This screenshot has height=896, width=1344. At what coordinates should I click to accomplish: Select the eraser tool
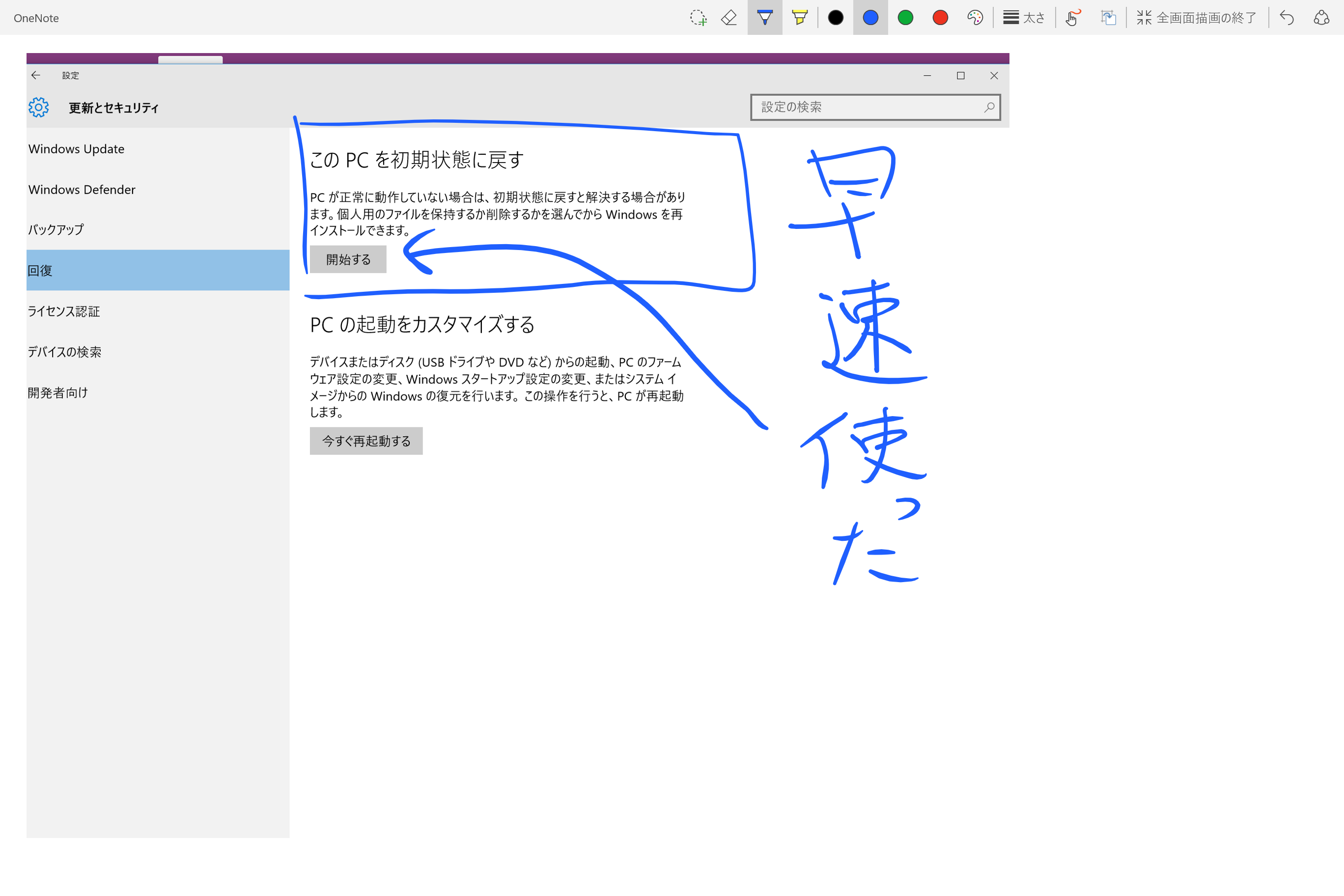[x=729, y=18]
